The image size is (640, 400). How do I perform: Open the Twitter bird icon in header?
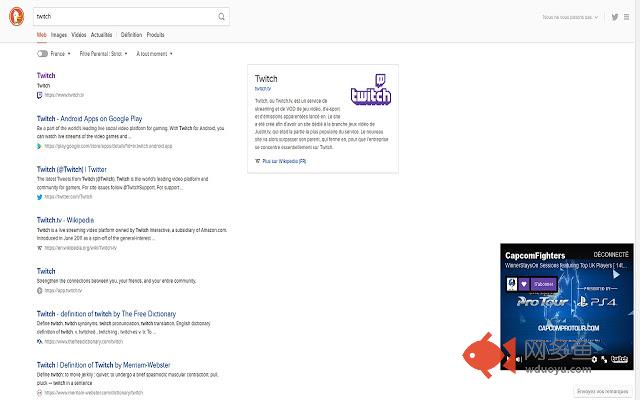coord(615,17)
